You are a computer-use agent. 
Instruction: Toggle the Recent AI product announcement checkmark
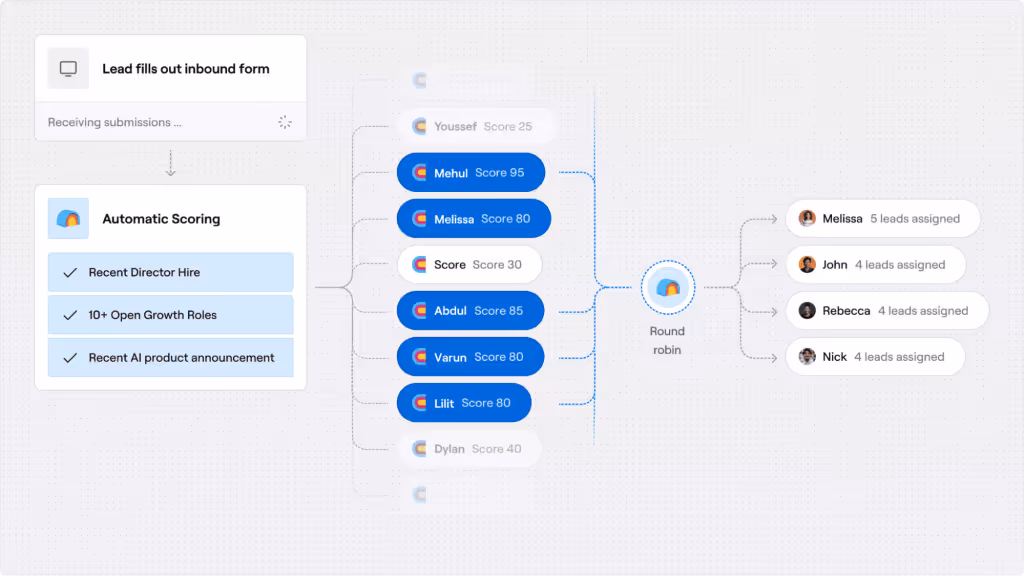coord(69,357)
